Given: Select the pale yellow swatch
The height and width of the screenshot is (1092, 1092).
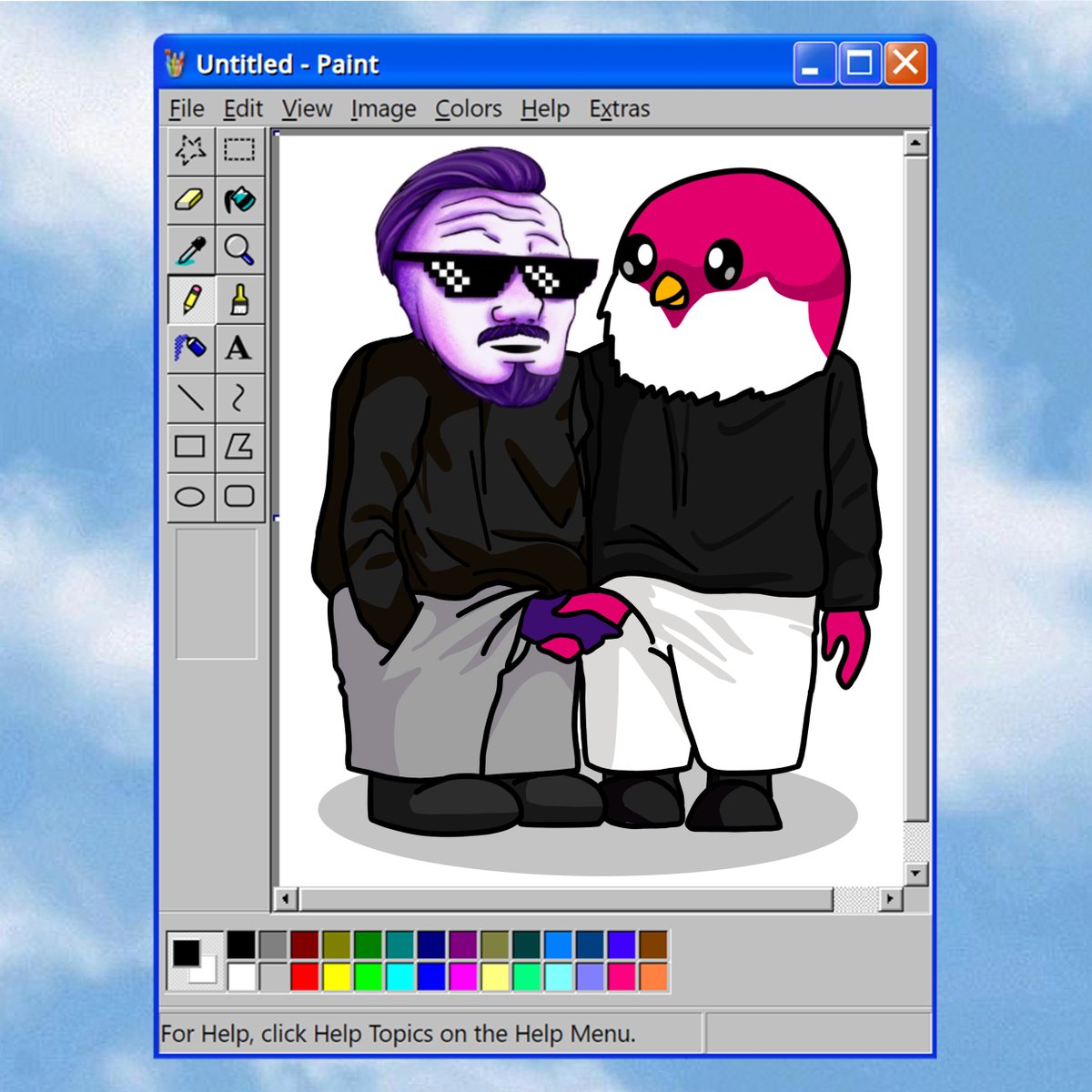Looking at the screenshot, I should [495, 976].
